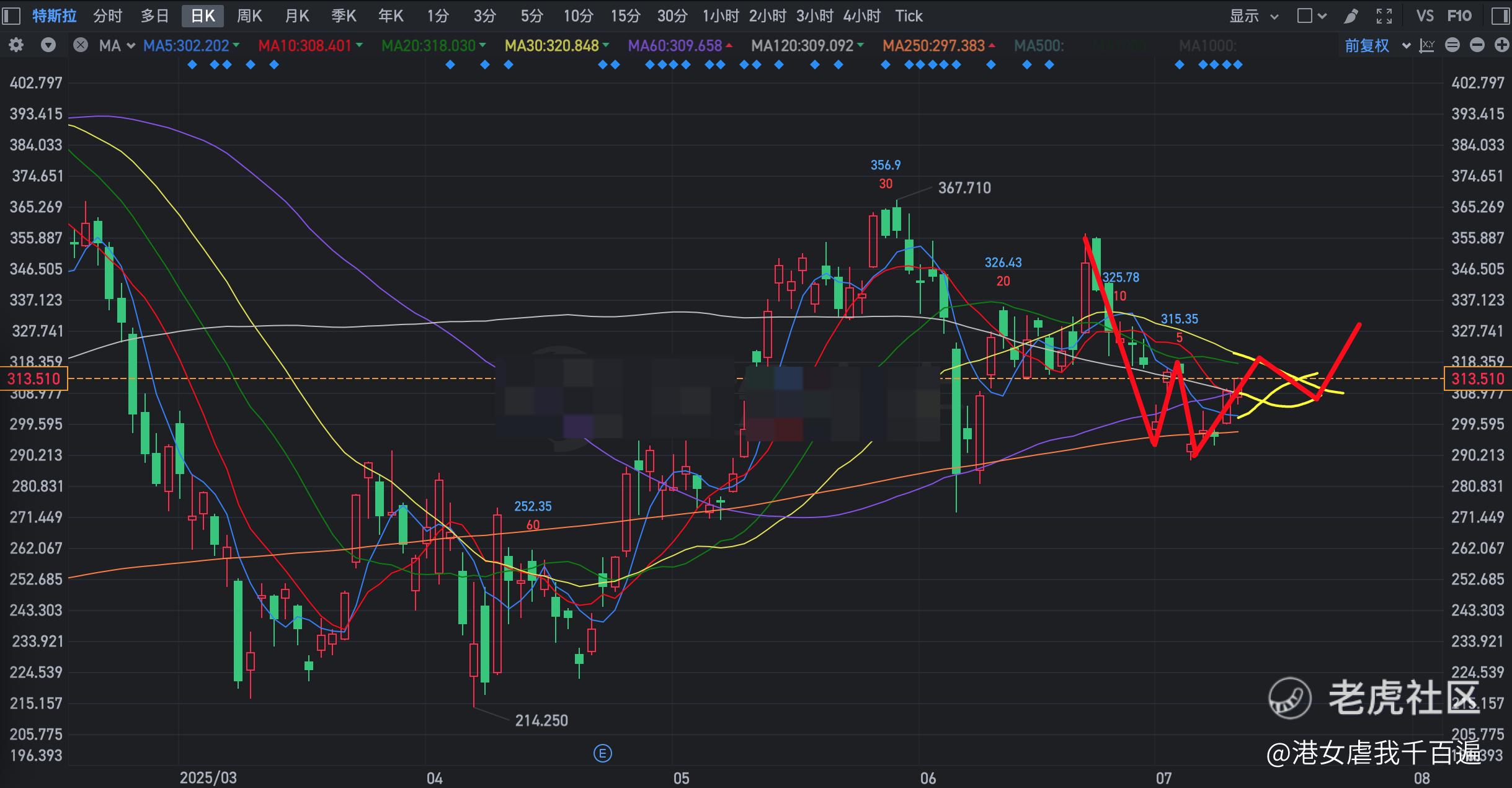1512x788 pixels.
Task: Click the reset zoom equals icon
Action: 1452,45
